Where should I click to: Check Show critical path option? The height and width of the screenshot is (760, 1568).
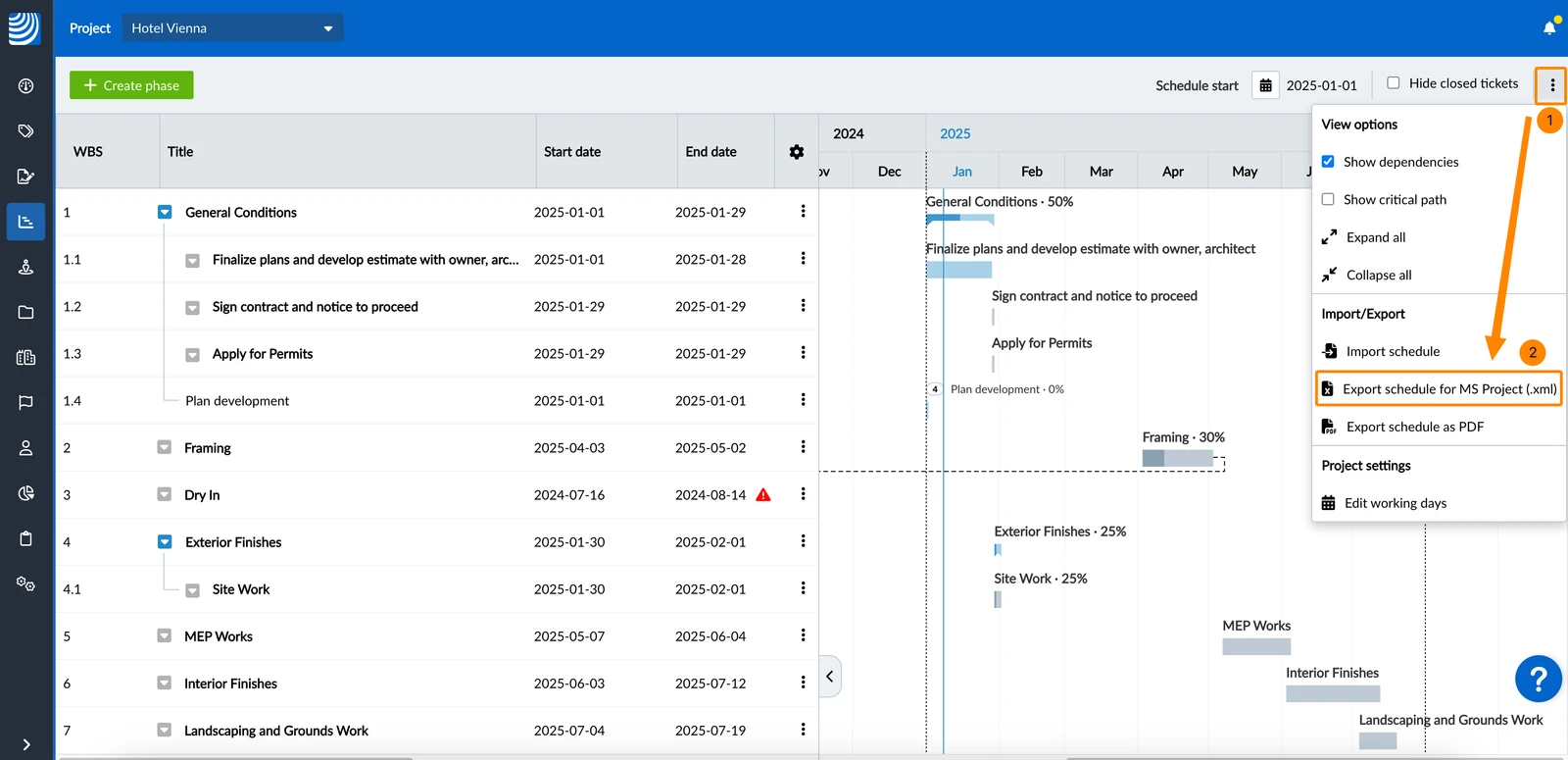(1328, 199)
